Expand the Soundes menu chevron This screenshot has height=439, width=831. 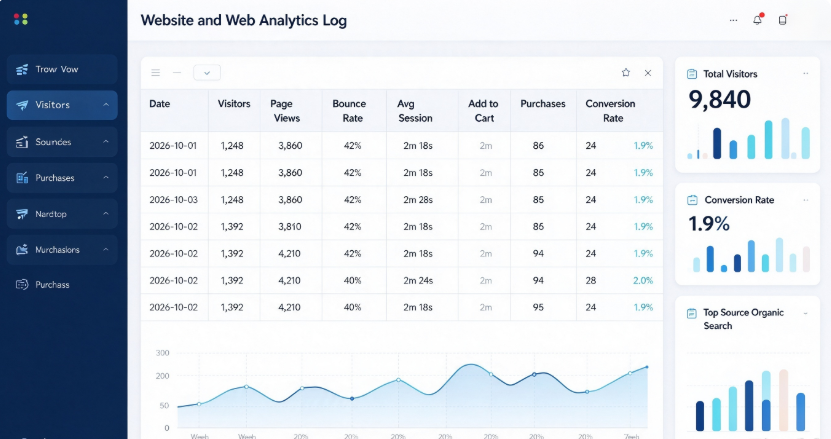point(106,142)
